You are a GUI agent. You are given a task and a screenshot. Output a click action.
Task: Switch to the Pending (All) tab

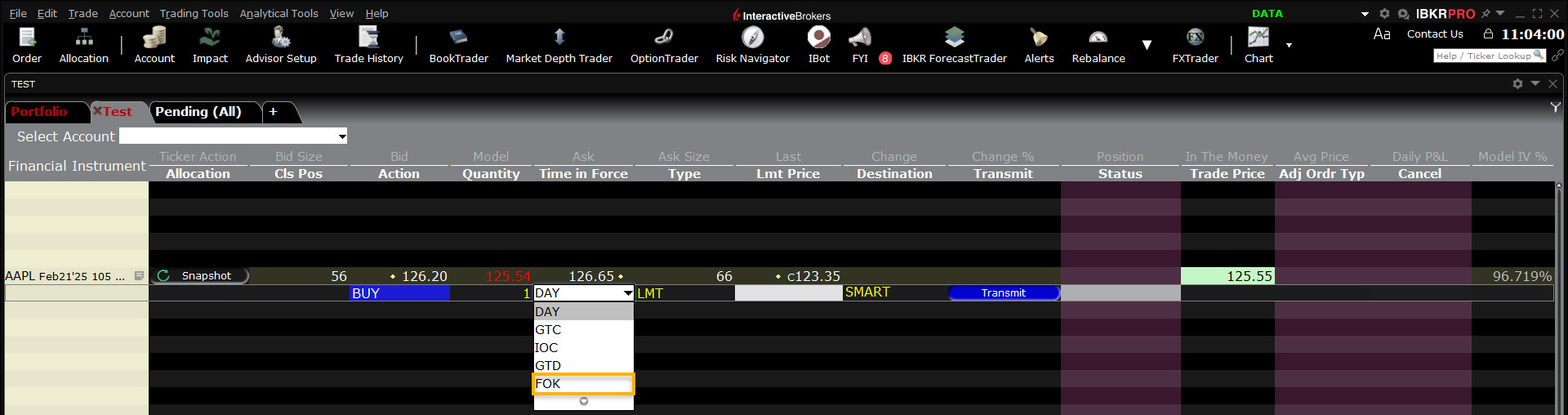tap(198, 112)
